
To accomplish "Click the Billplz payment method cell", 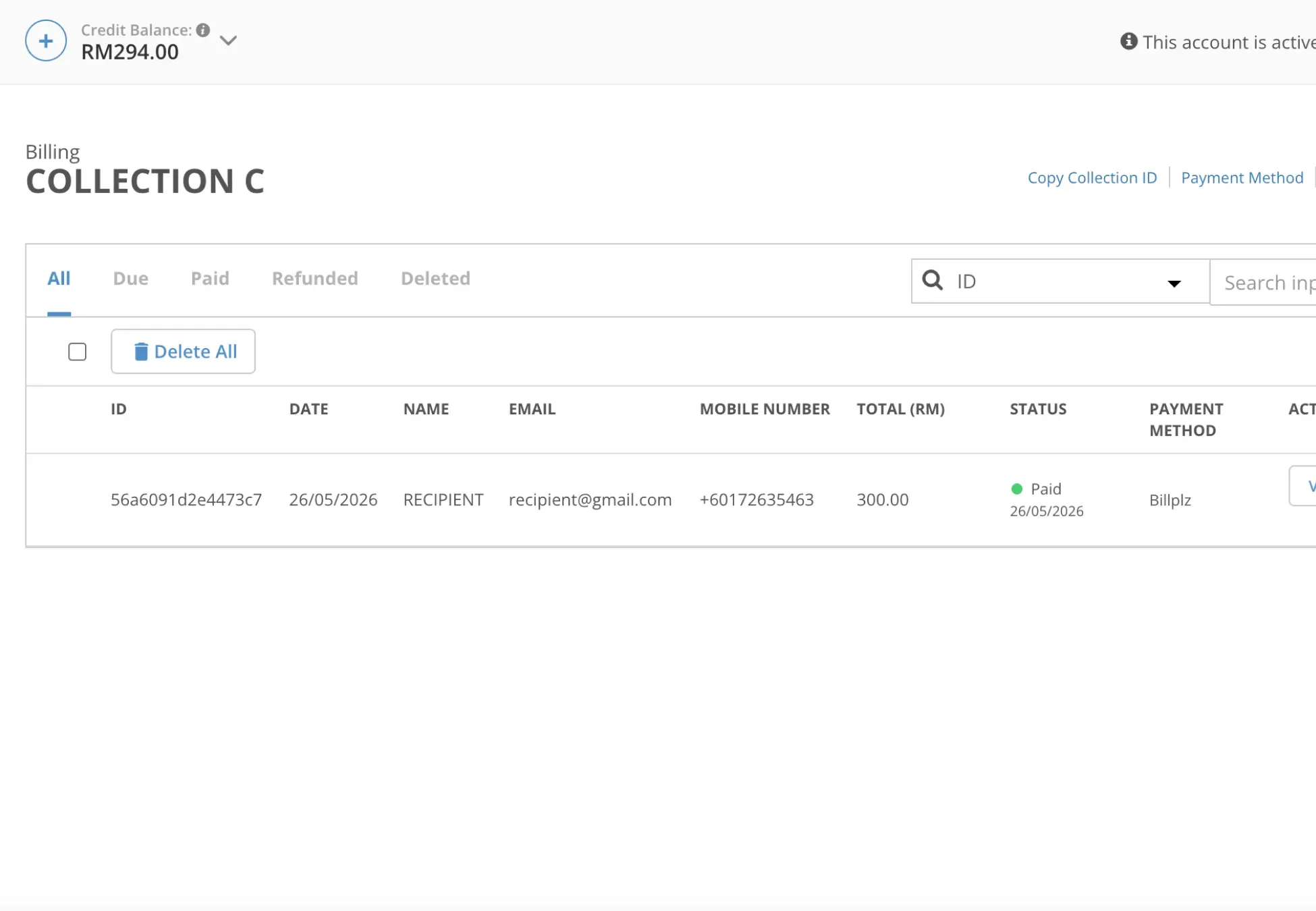I will tap(1170, 500).
